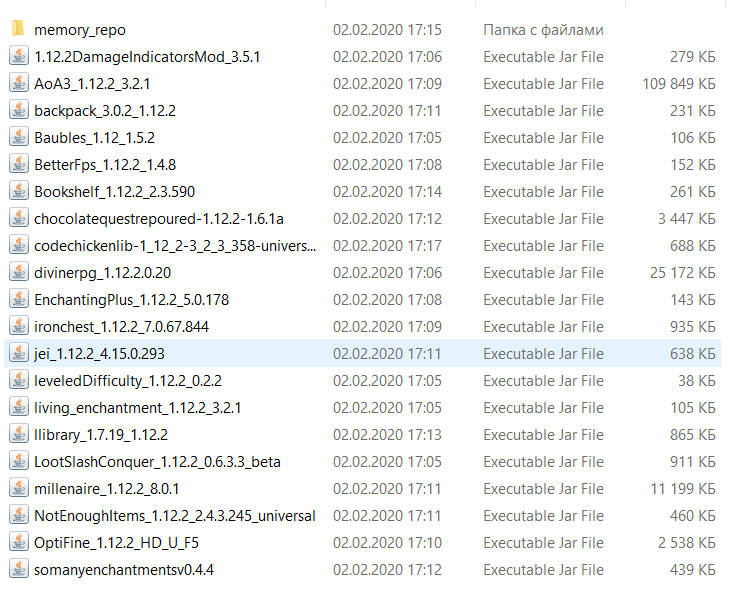The image size is (750, 598).
Task: Click the 865 КБ size cell
Action: click(693, 435)
